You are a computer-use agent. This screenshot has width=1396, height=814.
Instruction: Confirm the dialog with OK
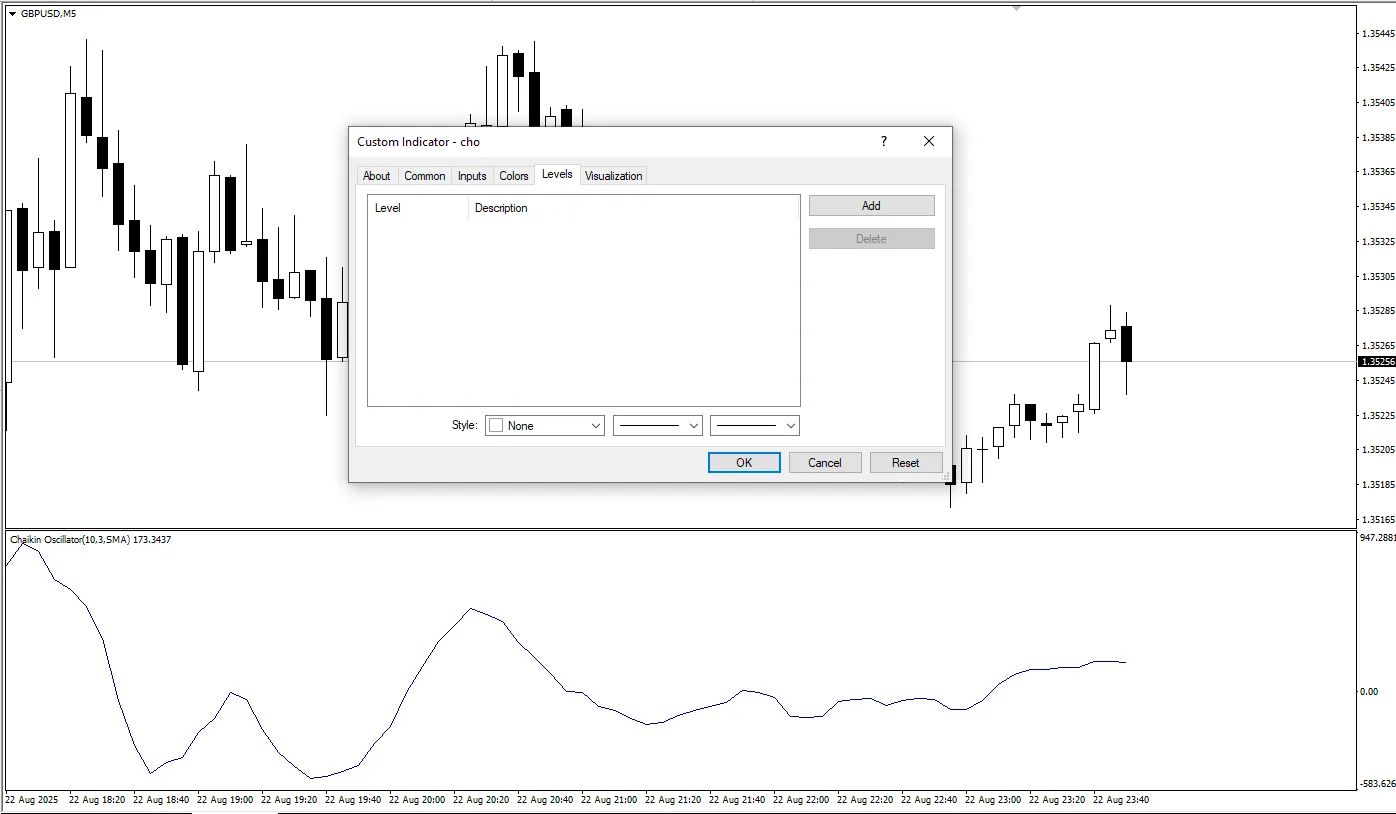tap(744, 463)
